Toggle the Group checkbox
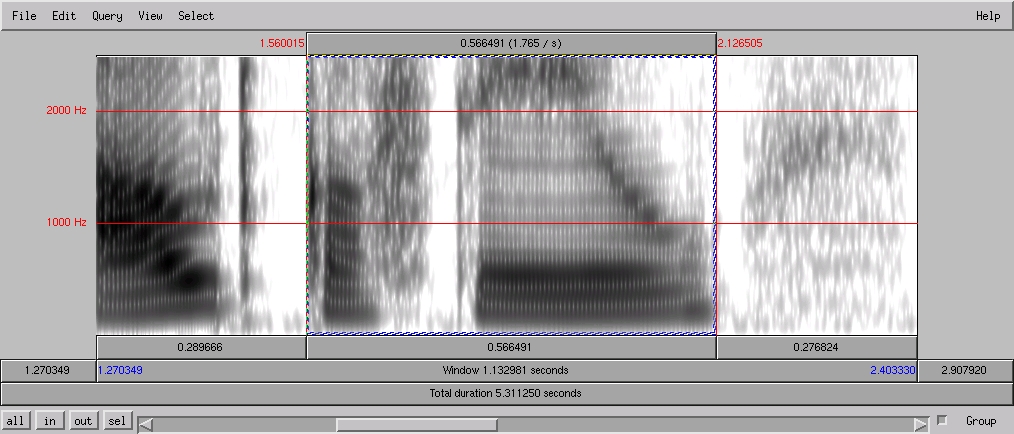 pos(942,420)
